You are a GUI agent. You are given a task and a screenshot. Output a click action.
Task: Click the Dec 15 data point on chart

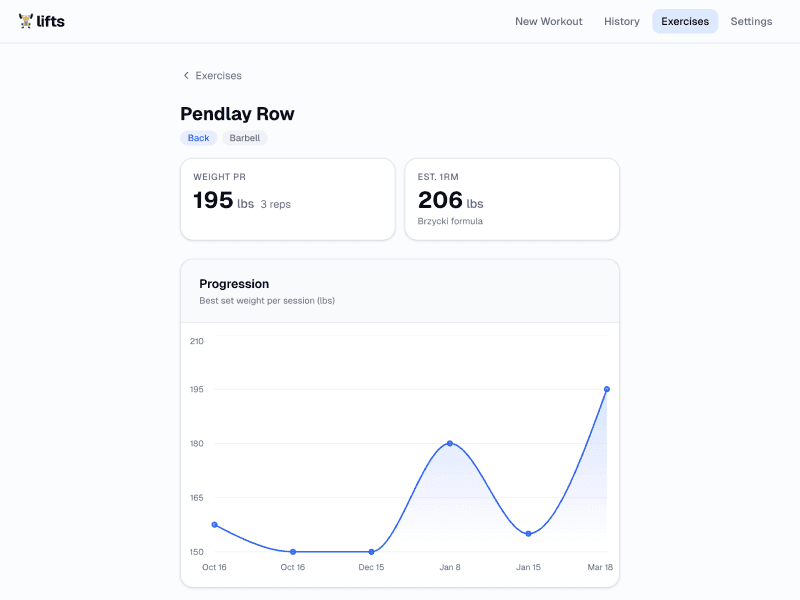pyautogui.click(x=371, y=552)
